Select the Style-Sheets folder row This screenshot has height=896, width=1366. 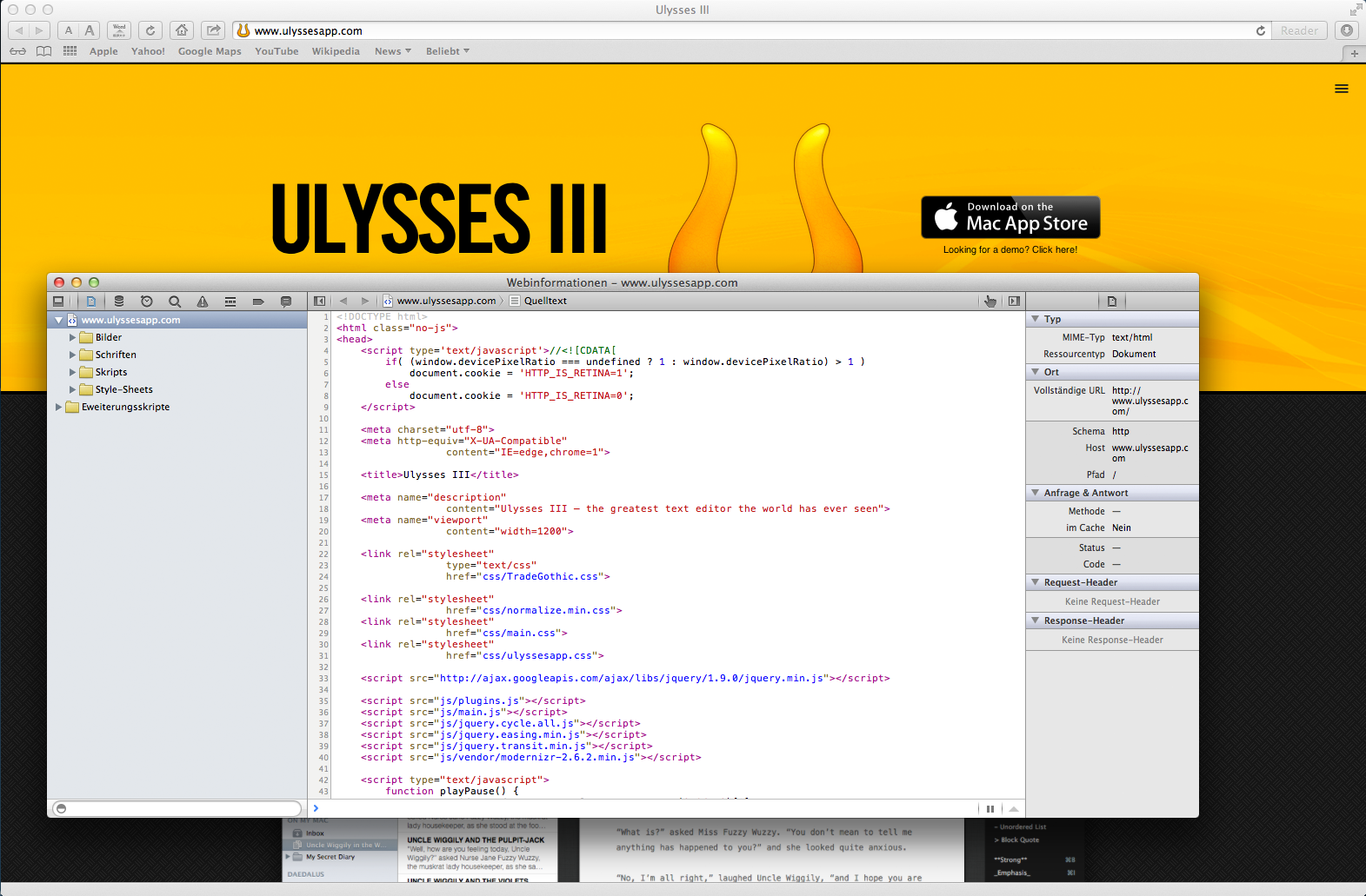click(x=177, y=389)
